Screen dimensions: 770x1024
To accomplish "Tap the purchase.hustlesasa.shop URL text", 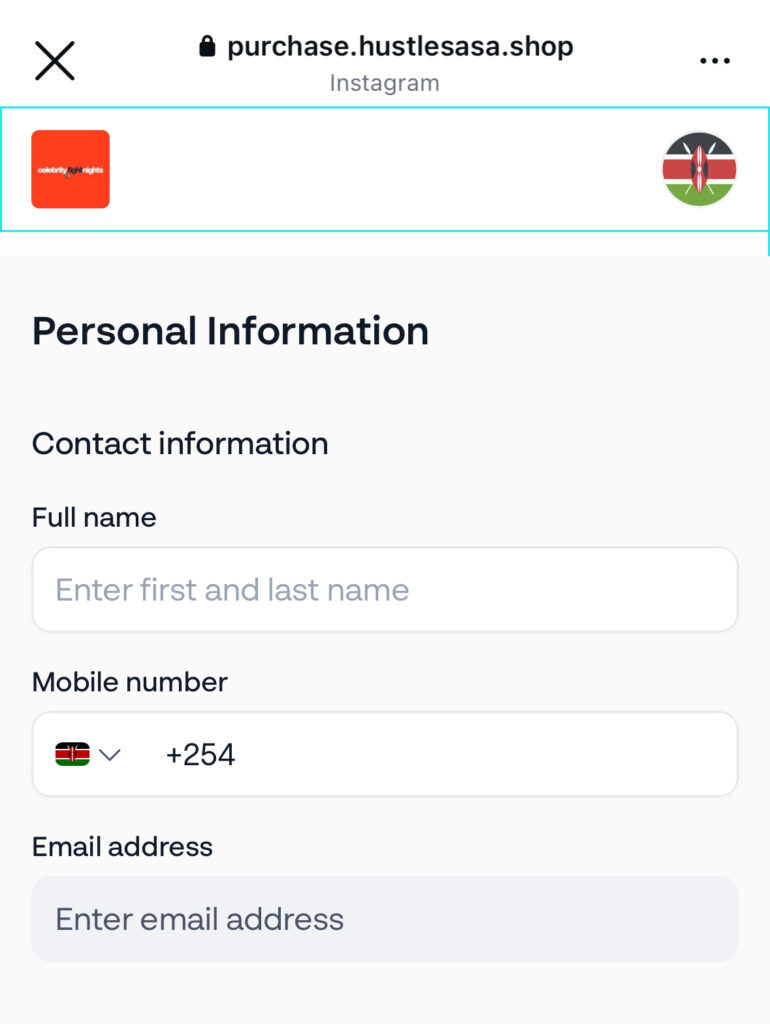I will pos(400,46).
